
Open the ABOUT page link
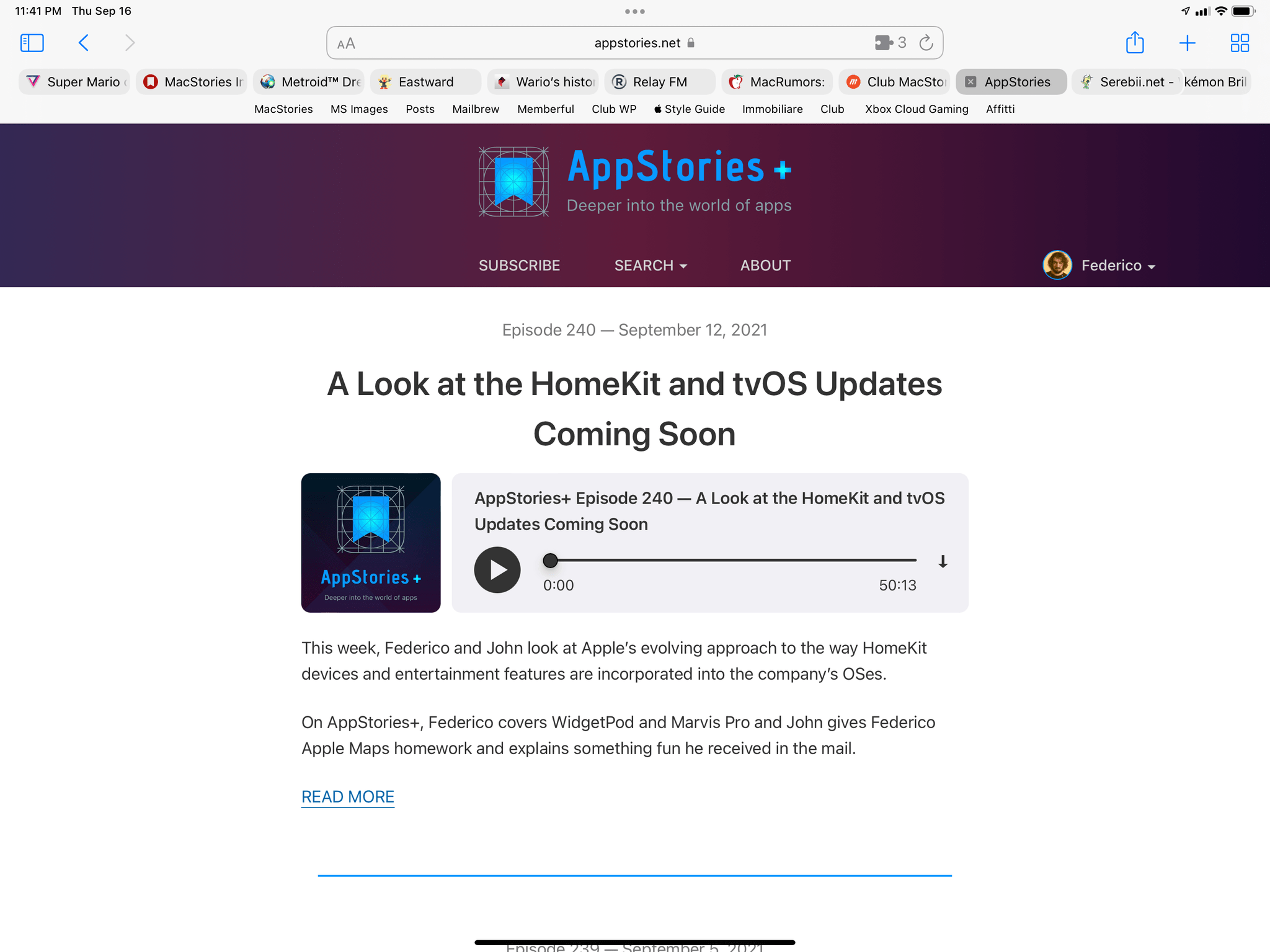[x=765, y=265]
